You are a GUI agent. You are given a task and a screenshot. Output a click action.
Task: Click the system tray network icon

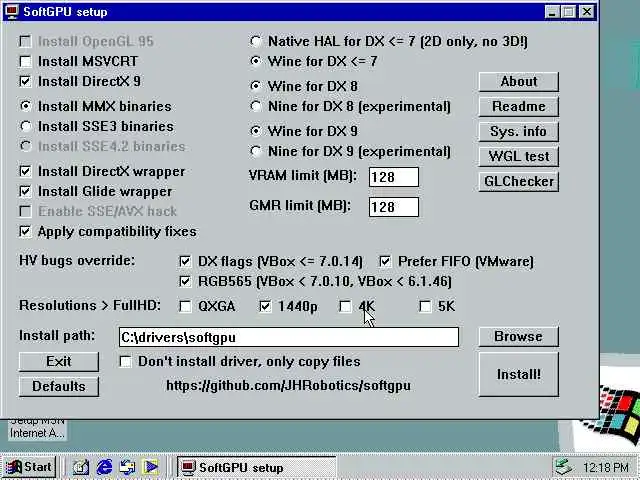coord(565,467)
